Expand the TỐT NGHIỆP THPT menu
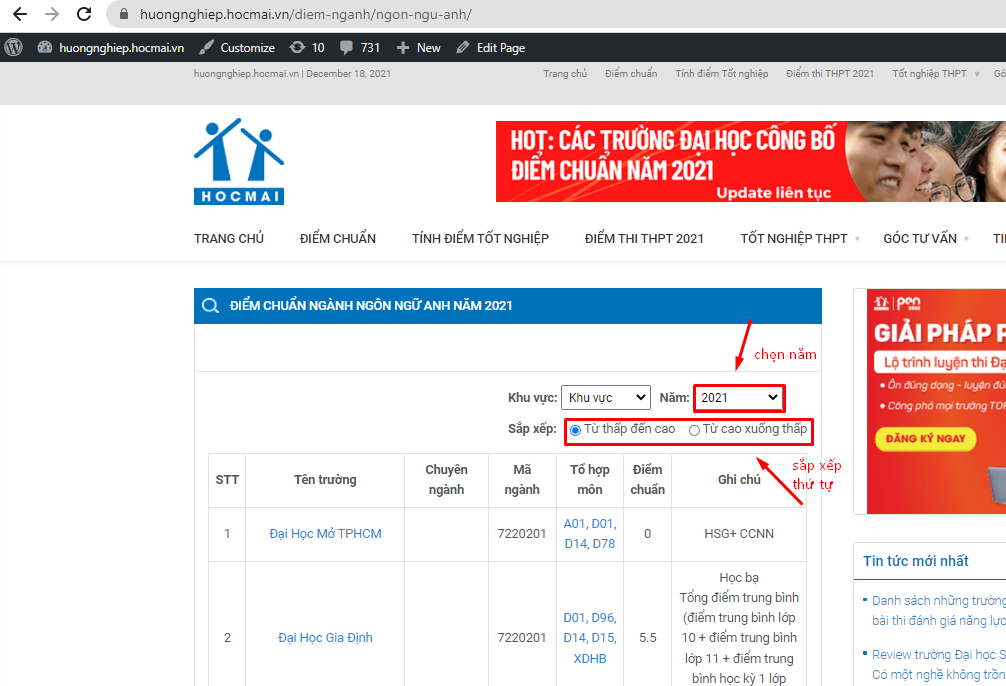 (794, 238)
